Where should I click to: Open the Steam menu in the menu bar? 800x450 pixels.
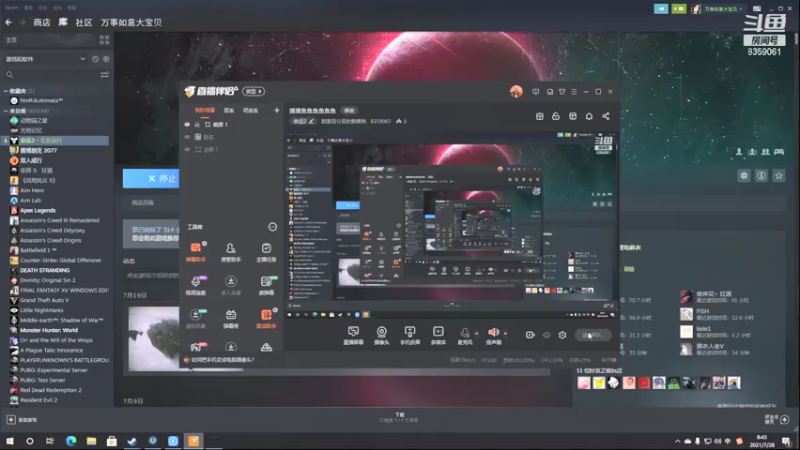12,8
